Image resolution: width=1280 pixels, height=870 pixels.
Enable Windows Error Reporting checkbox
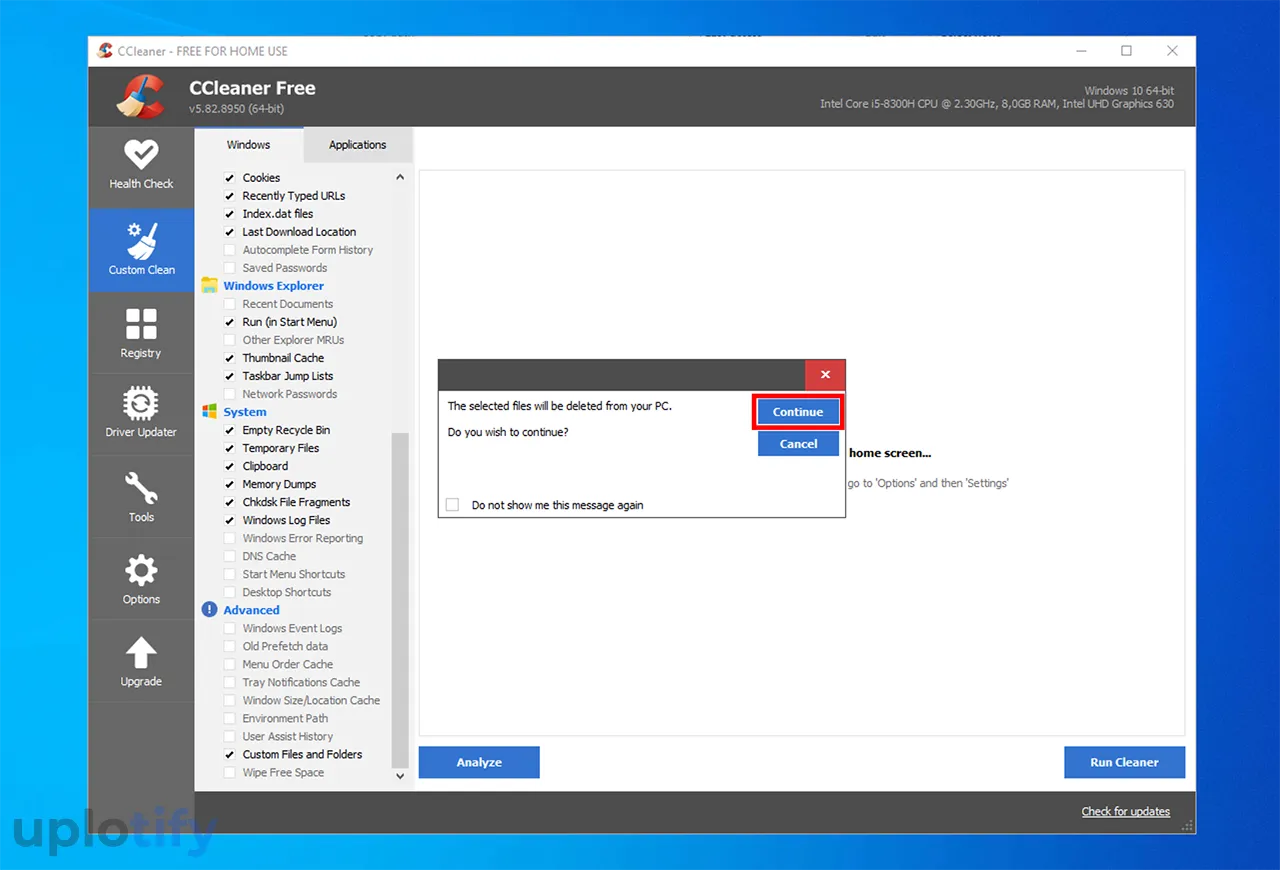click(230, 538)
